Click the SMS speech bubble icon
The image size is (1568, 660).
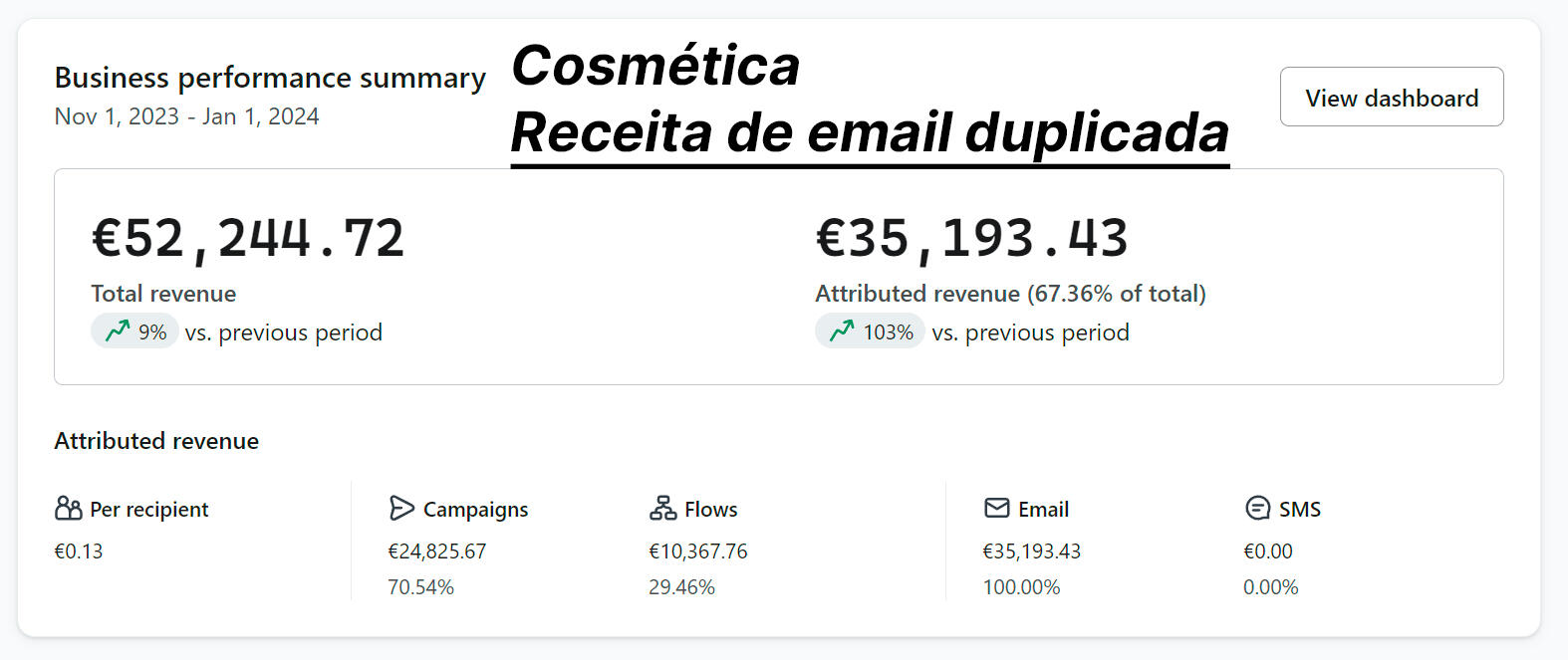1257,509
